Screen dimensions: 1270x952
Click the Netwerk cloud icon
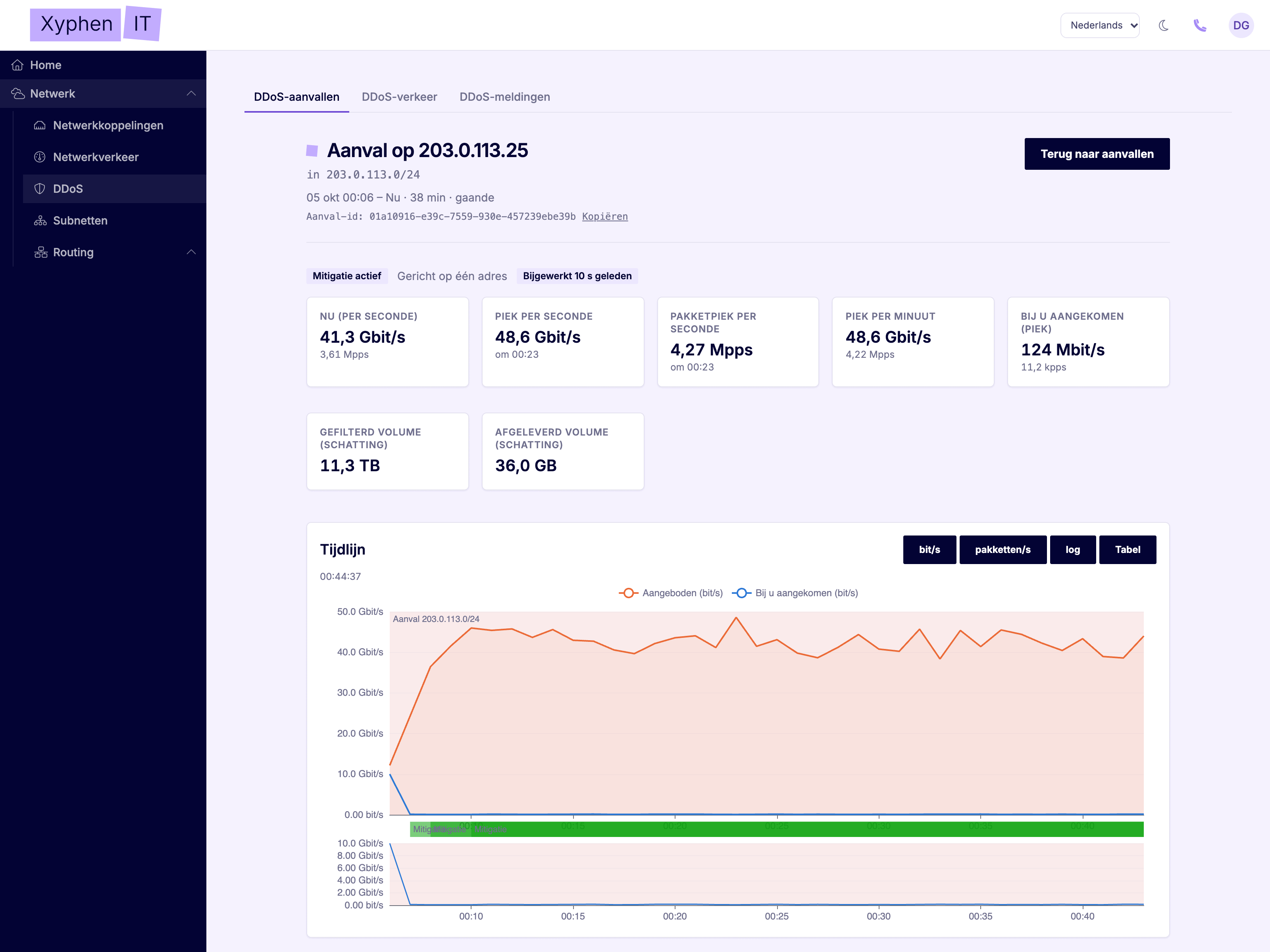tap(18, 94)
